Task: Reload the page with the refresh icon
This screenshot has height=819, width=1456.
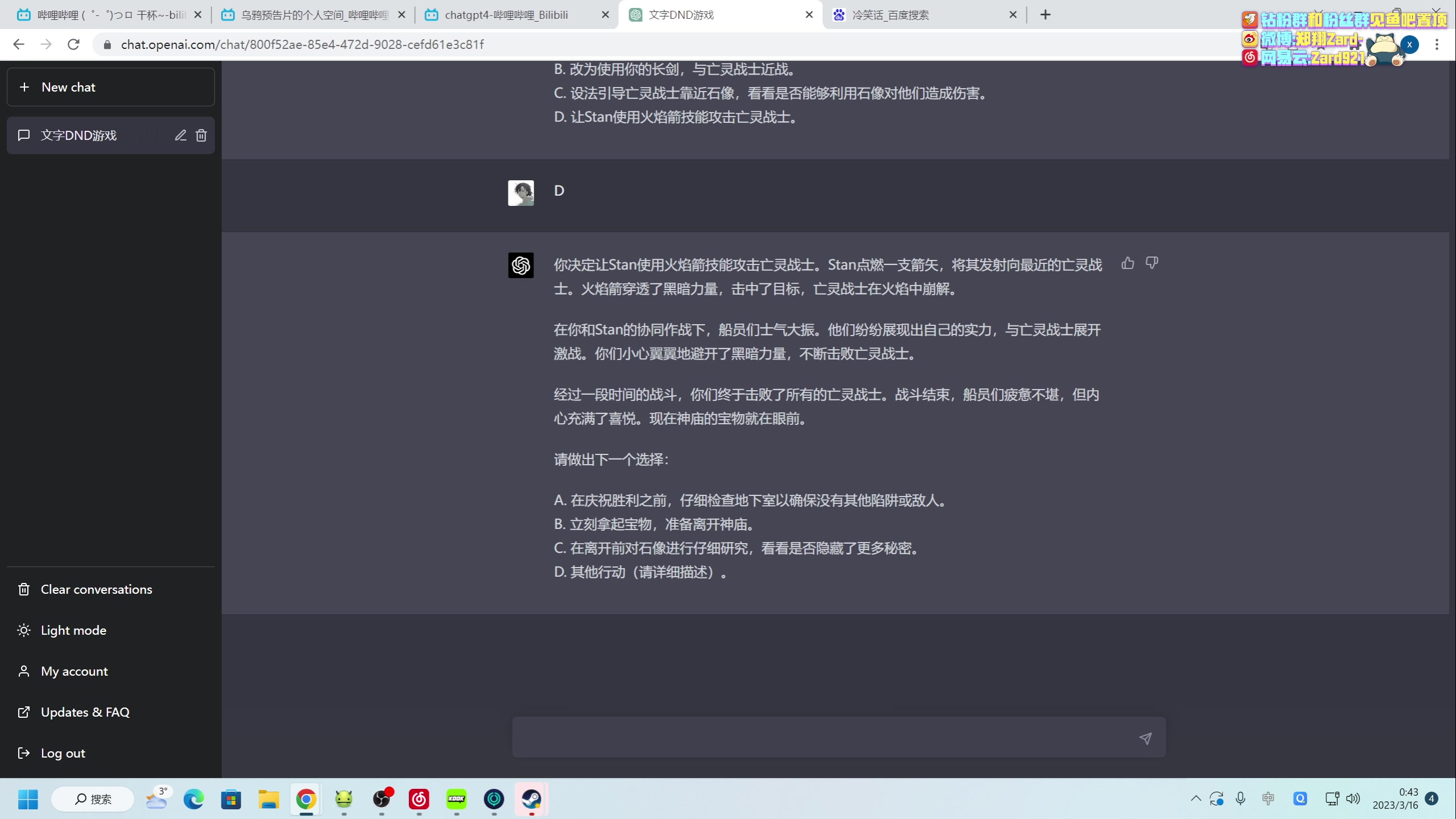Action: [x=73, y=44]
